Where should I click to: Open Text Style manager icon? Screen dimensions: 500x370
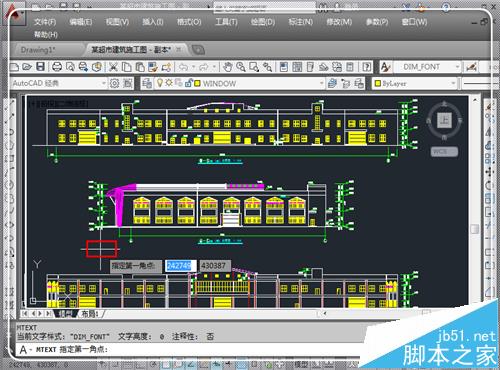coord(385,67)
